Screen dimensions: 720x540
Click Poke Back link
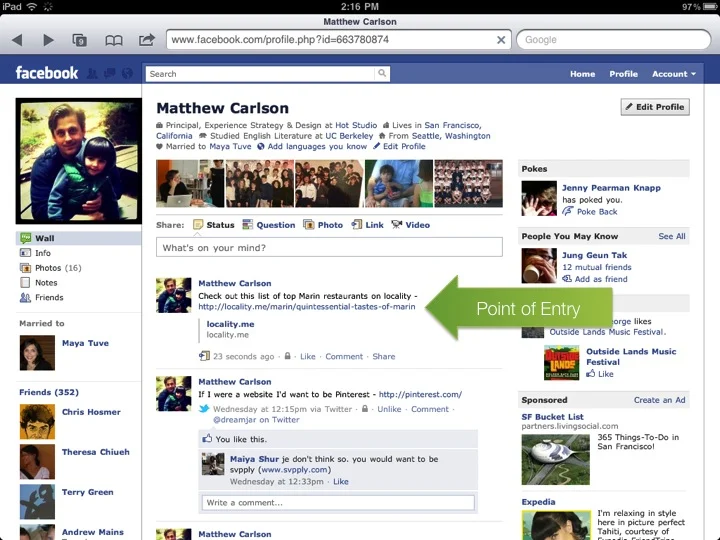click(597, 211)
